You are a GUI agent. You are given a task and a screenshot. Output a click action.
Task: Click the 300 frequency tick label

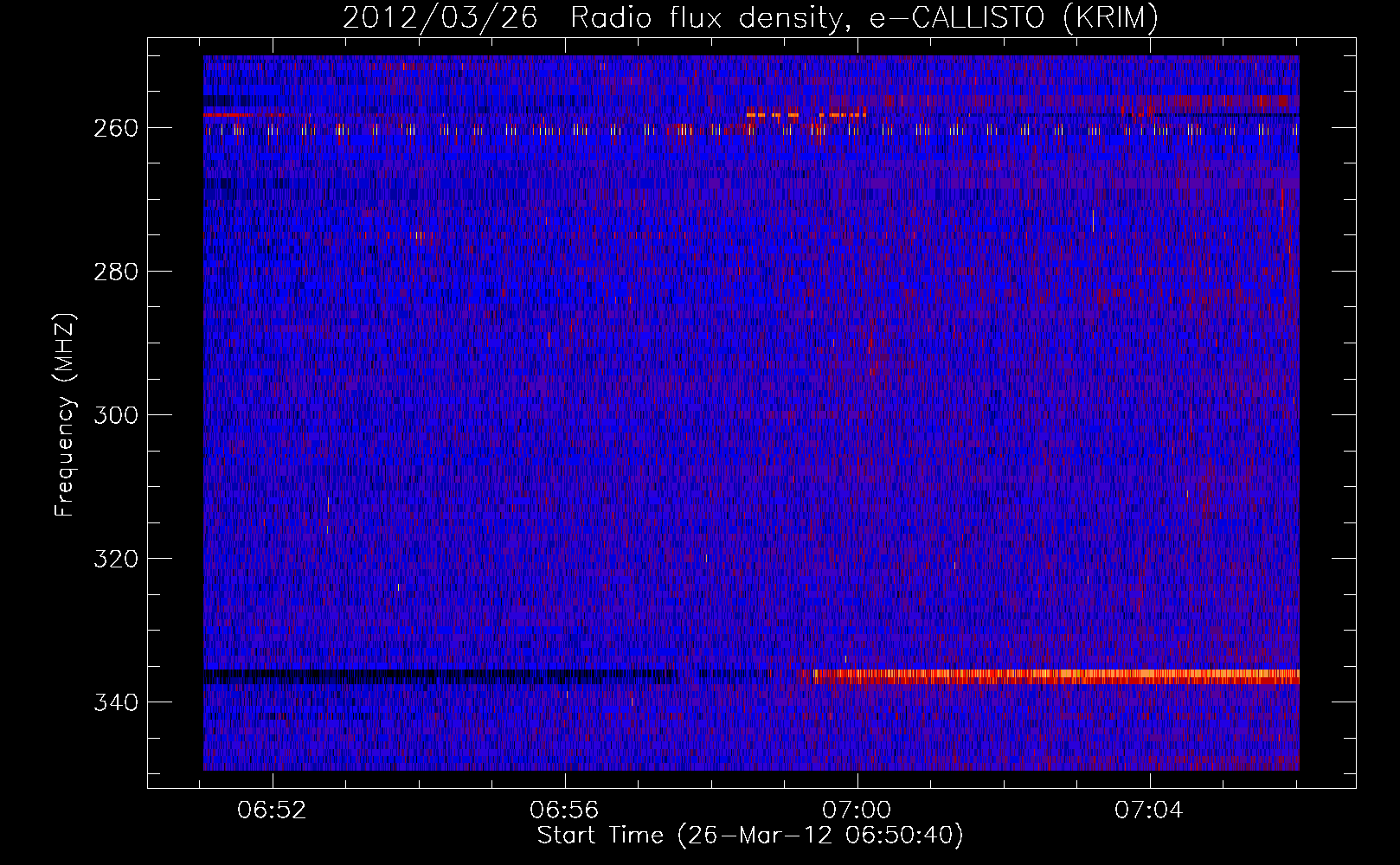[x=116, y=415]
